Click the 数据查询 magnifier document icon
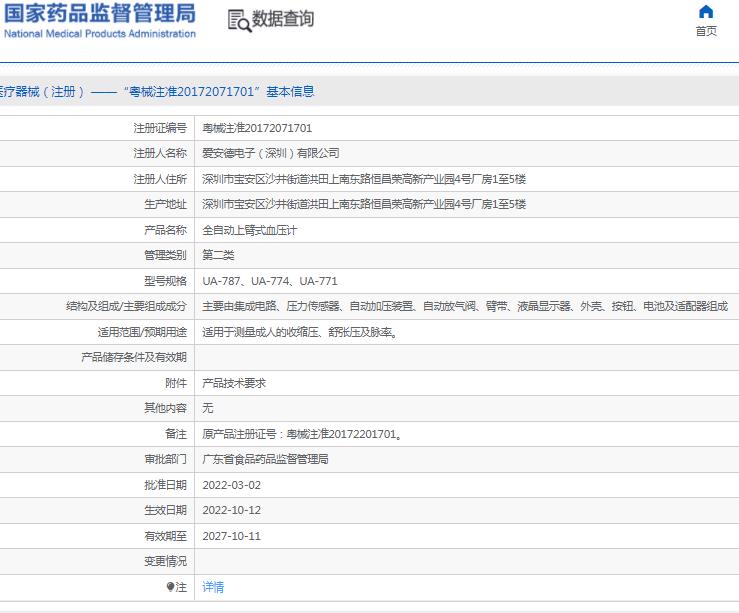 coord(238,20)
